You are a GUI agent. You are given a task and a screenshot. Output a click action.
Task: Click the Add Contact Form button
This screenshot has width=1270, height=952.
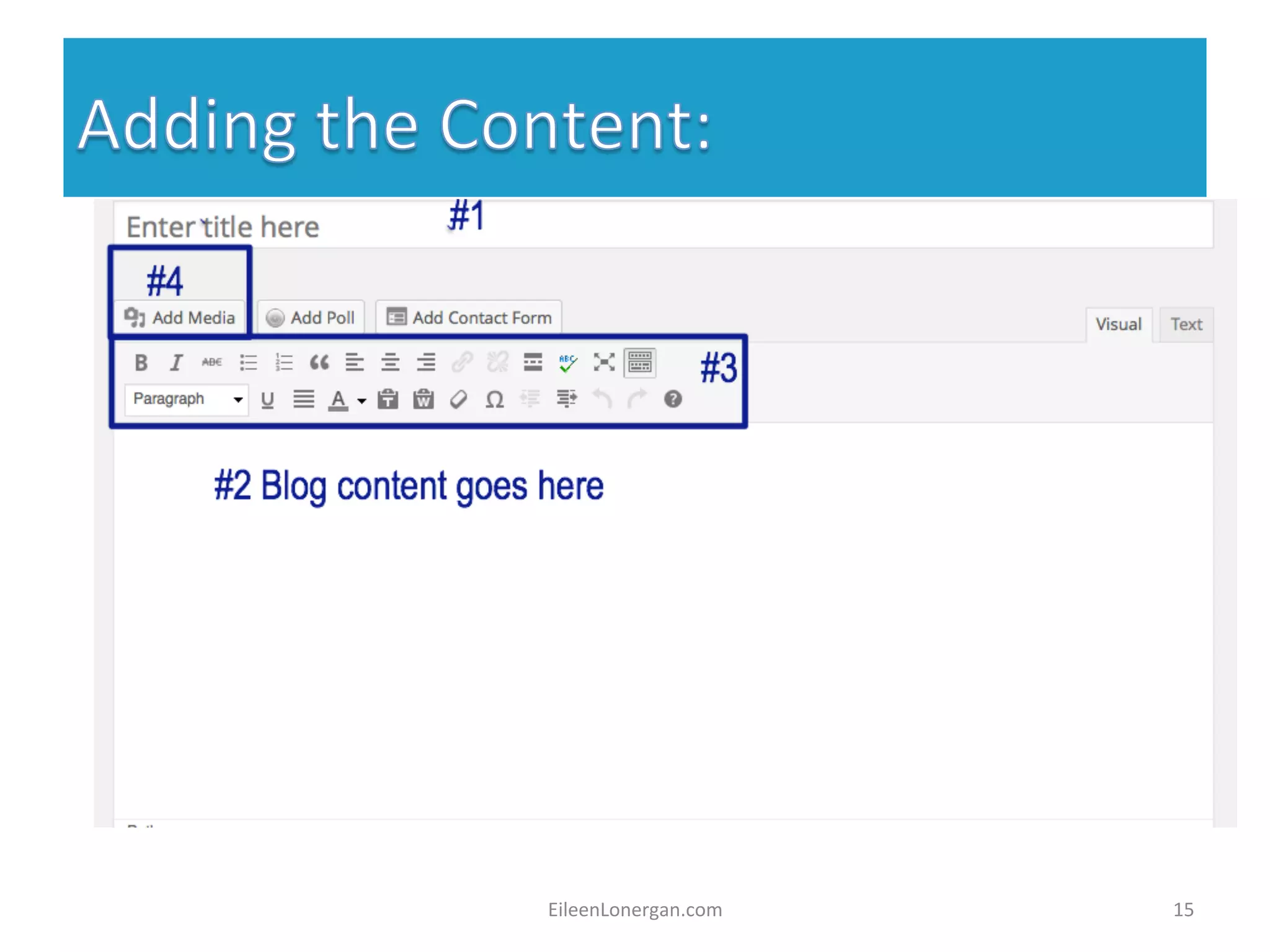469,317
